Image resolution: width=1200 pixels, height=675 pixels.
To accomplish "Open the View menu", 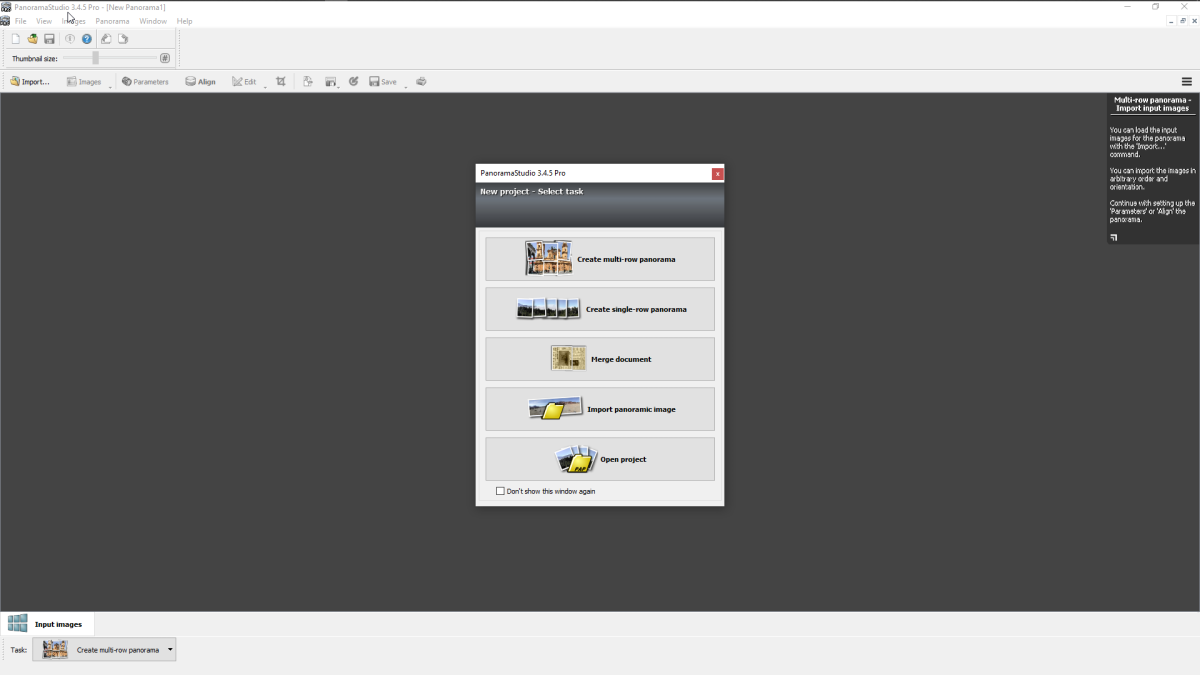I will 44,21.
